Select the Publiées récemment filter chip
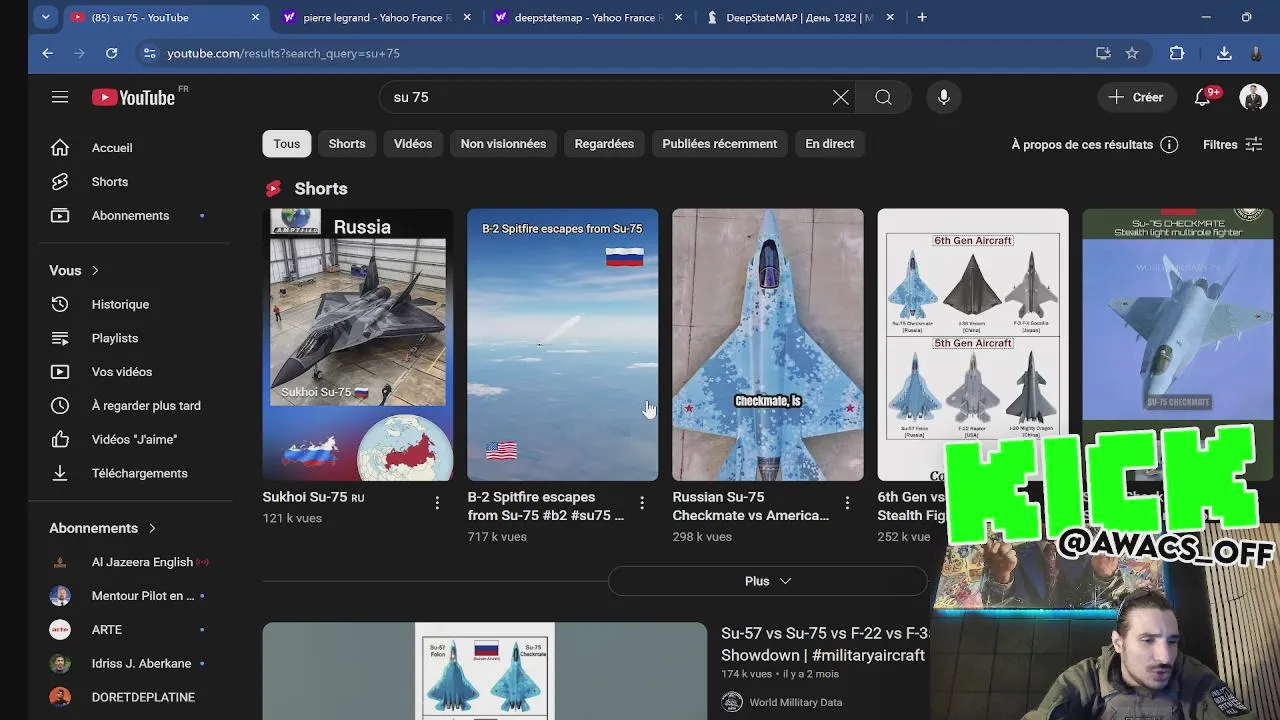1280x720 pixels. [x=719, y=144]
